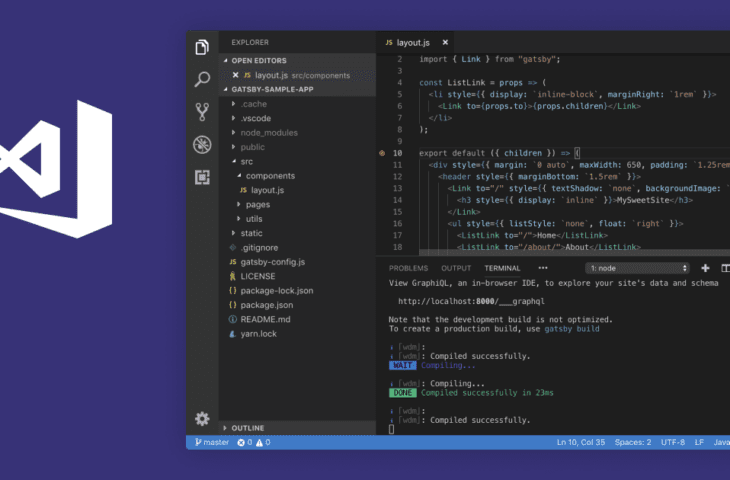Expand the static folder

pyautogui.click(x=297, y=233)
